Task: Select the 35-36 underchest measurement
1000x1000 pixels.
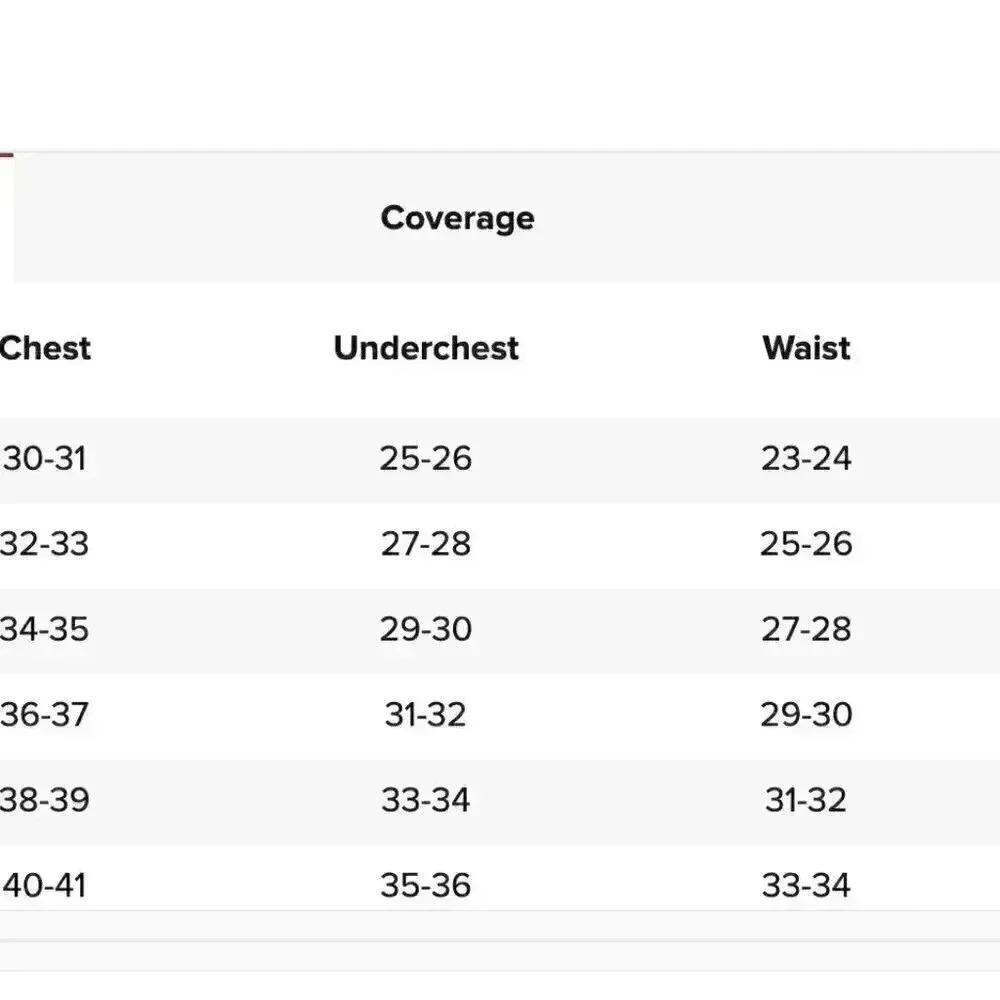Action: coord(425,886)
